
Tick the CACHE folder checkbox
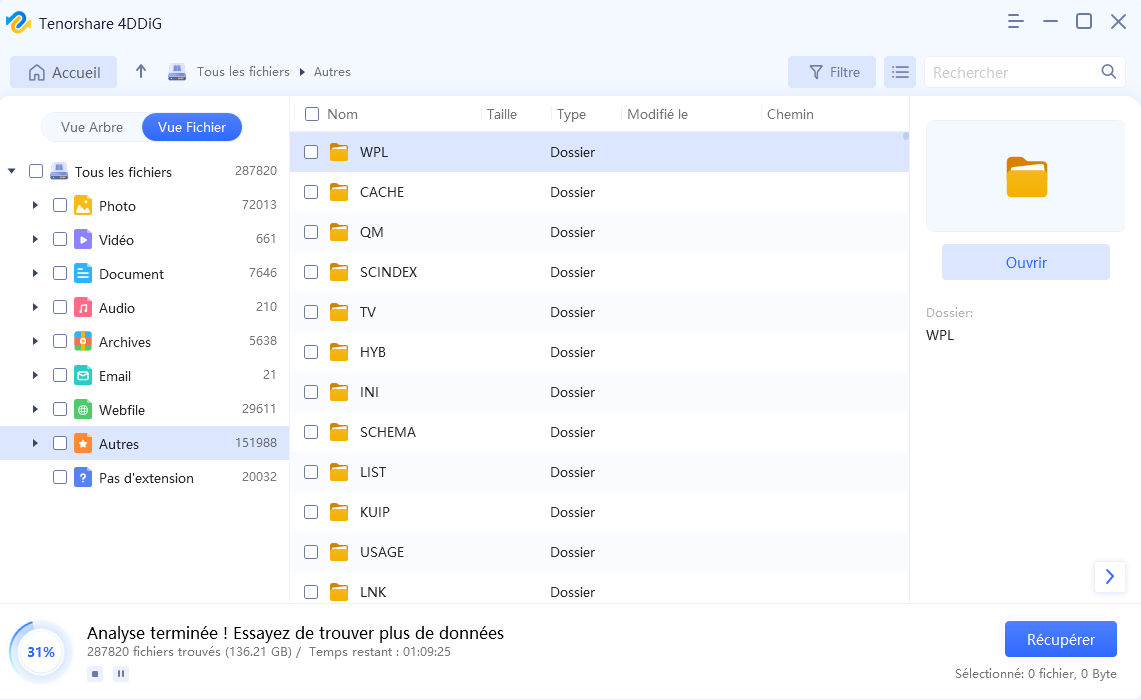click(311, 192)
